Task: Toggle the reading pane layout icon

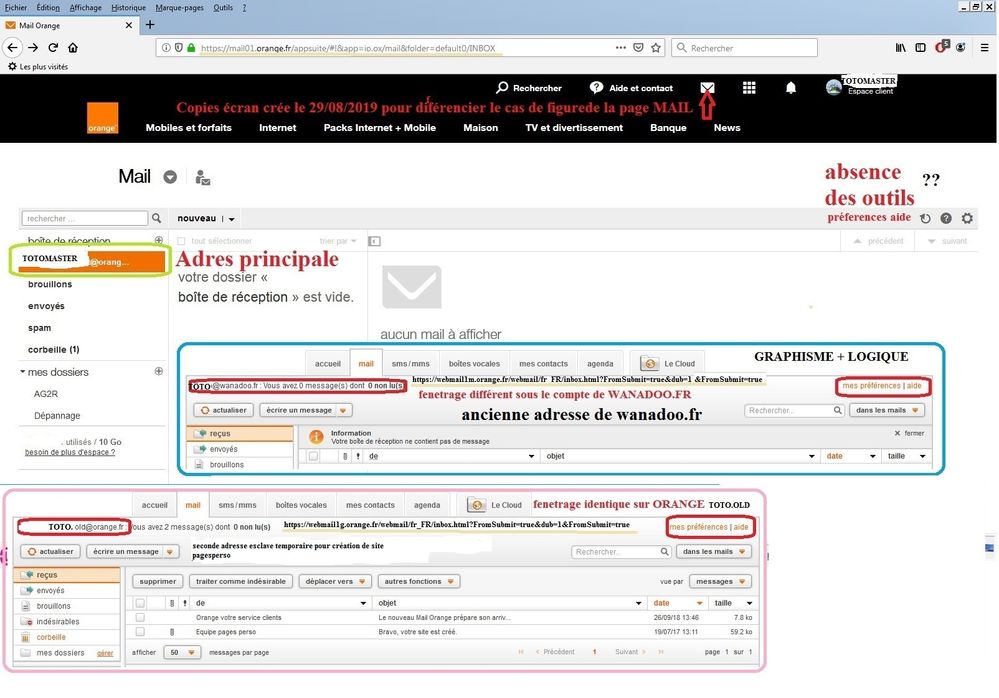Action: pos(375,241)
